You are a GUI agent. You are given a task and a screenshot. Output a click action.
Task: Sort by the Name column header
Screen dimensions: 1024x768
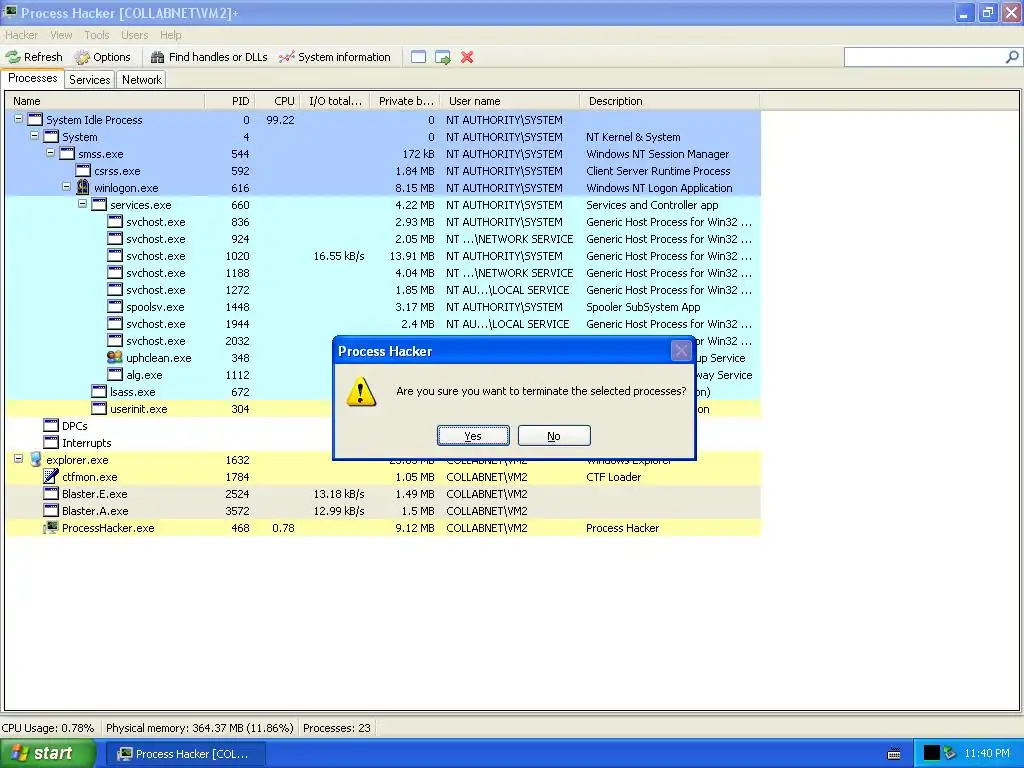(x=104, y=101)
